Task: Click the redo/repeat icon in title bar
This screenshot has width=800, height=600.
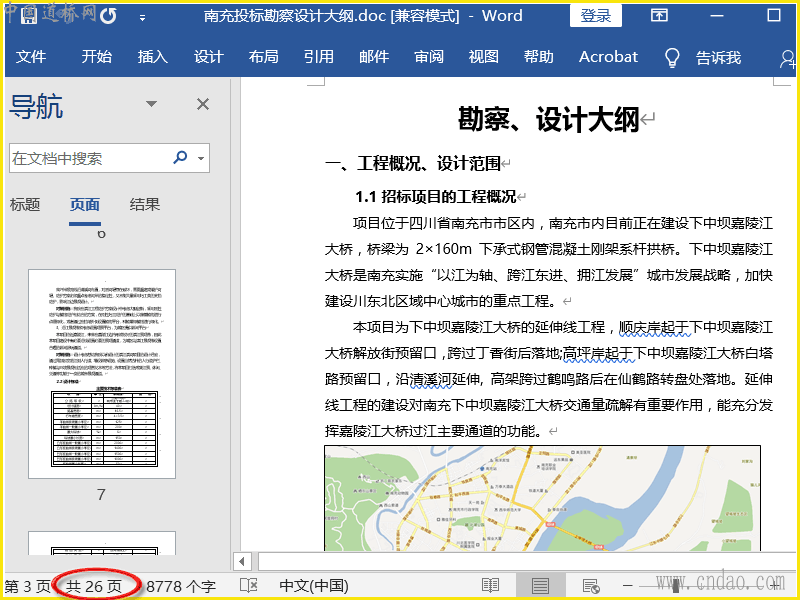Action: point(108,16)
